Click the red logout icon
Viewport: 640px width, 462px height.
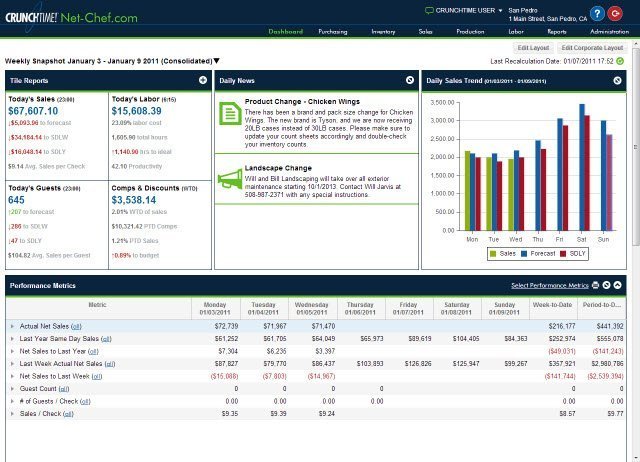tap(615, 13)
